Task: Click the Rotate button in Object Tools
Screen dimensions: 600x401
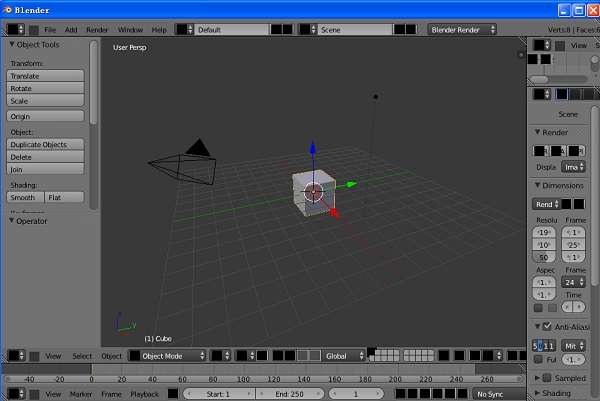Action: 46,88
